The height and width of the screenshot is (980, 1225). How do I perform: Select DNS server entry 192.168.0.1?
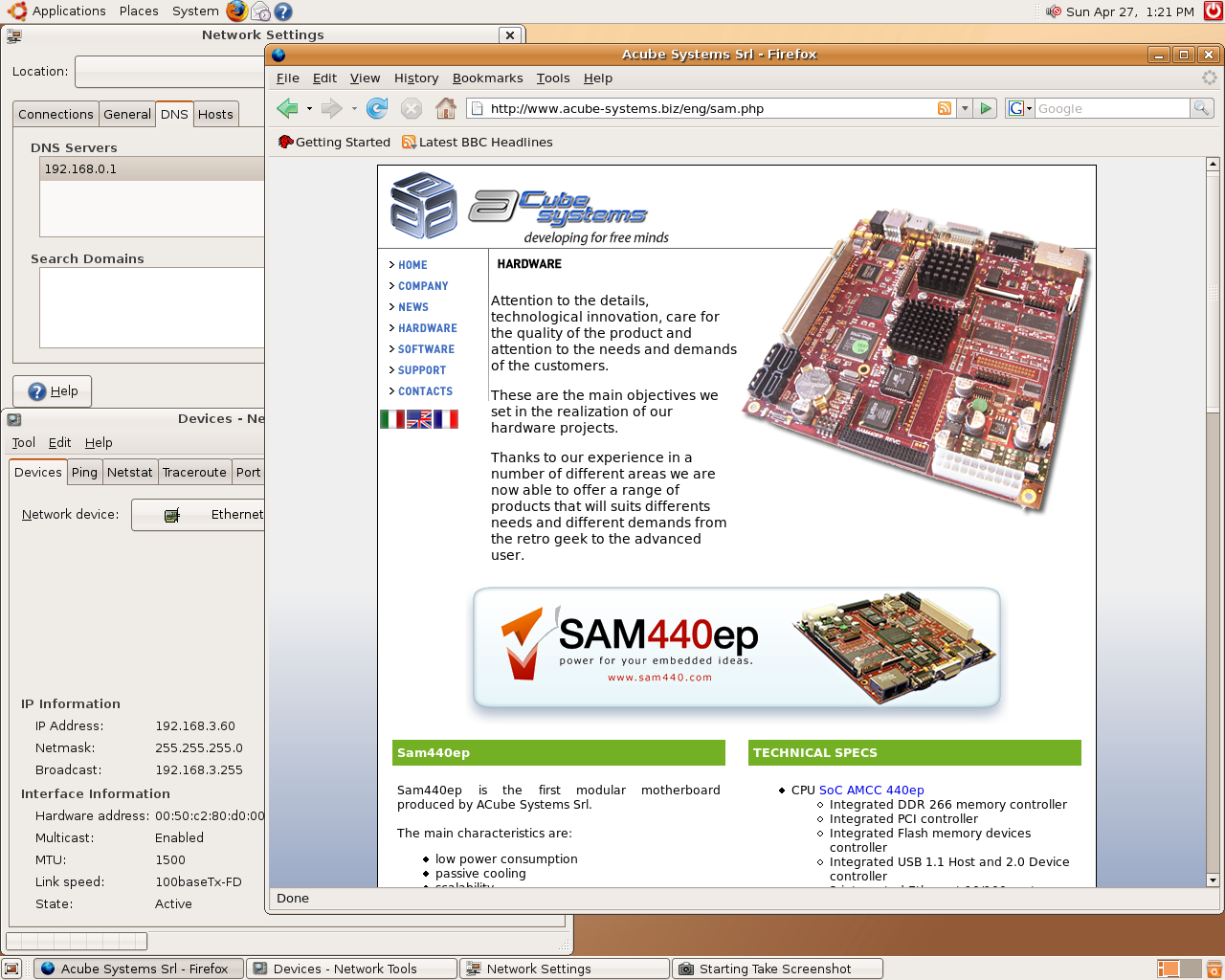pyautogui.click(x=152, y=169)
